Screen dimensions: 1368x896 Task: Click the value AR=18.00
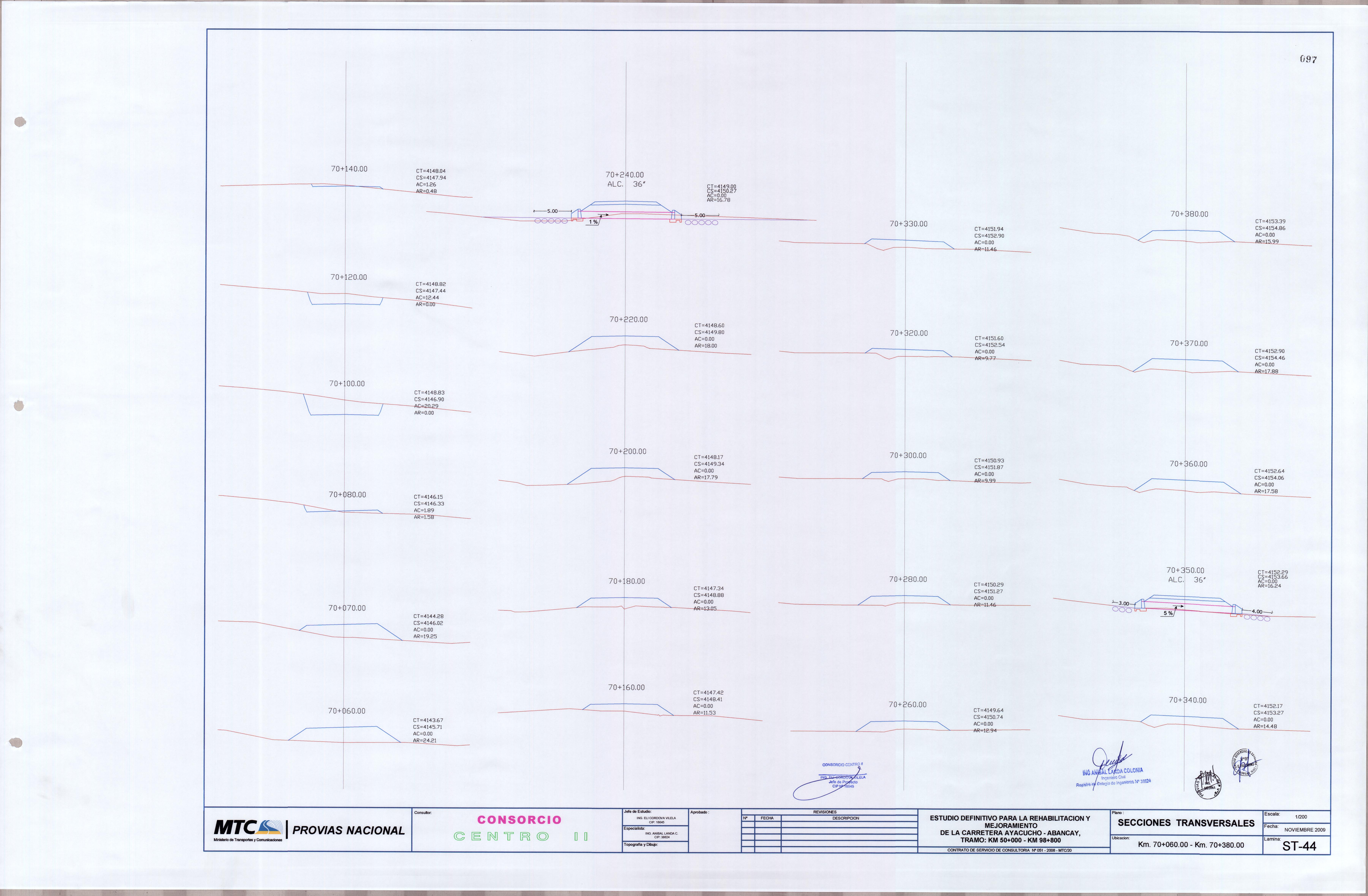(x=706, y=346)
